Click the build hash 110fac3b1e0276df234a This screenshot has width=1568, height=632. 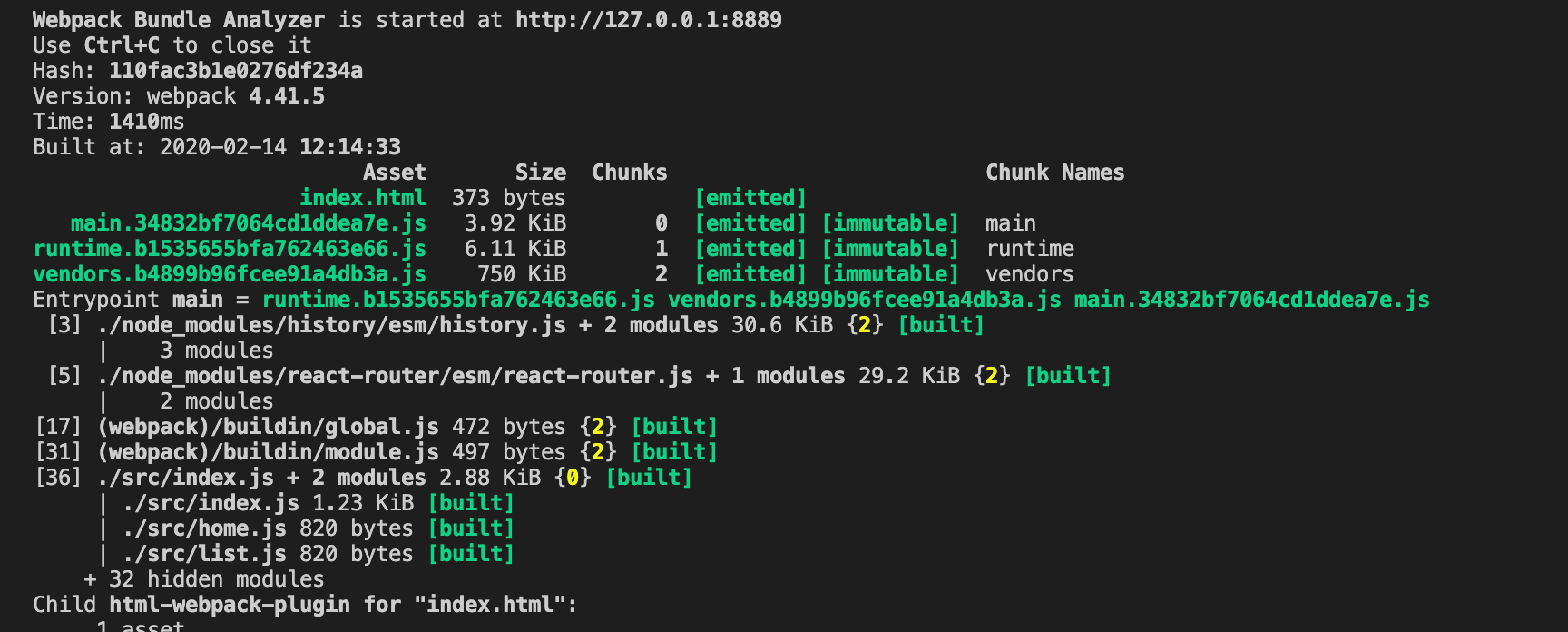[x=235, y=71]
